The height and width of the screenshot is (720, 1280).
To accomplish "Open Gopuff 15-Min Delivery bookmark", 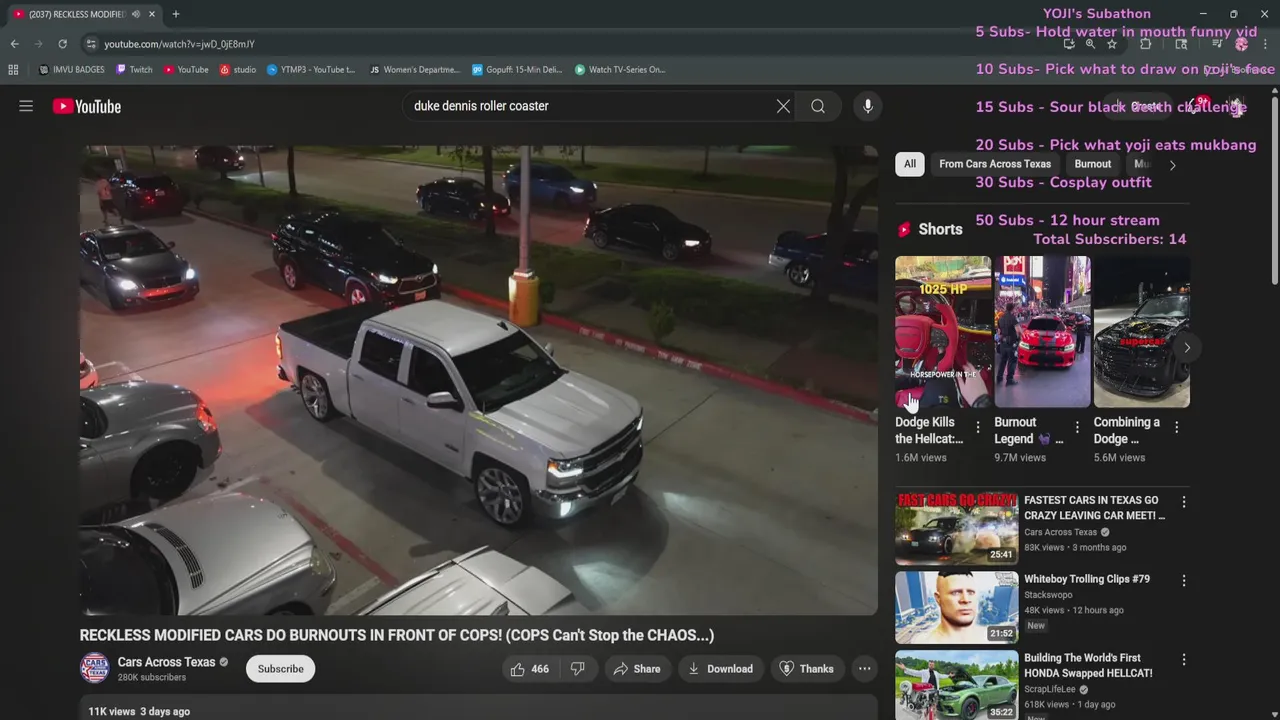I will (x=517, y=70).
